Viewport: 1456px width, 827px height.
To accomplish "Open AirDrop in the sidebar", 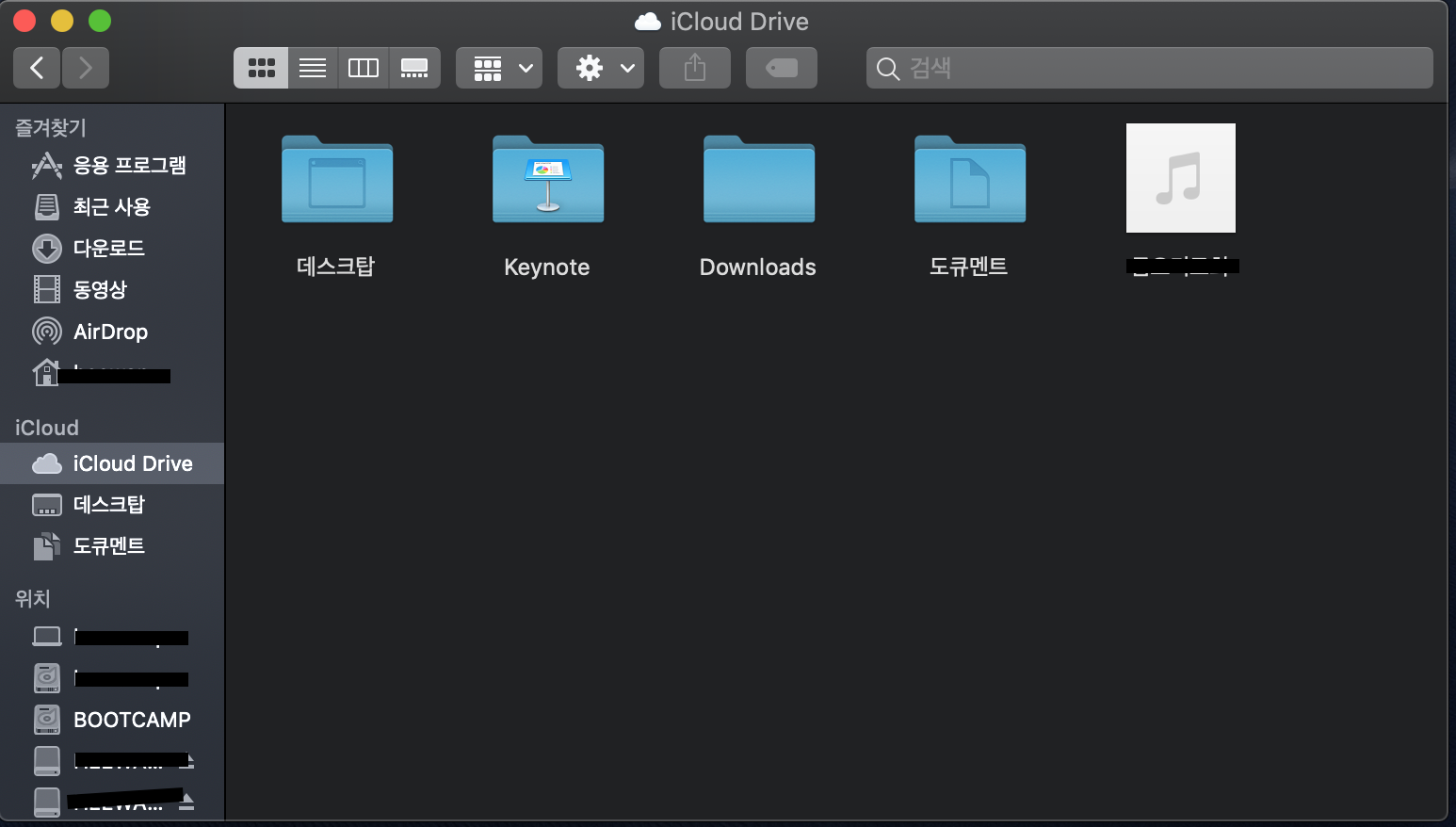I will (x=110, y=332).
